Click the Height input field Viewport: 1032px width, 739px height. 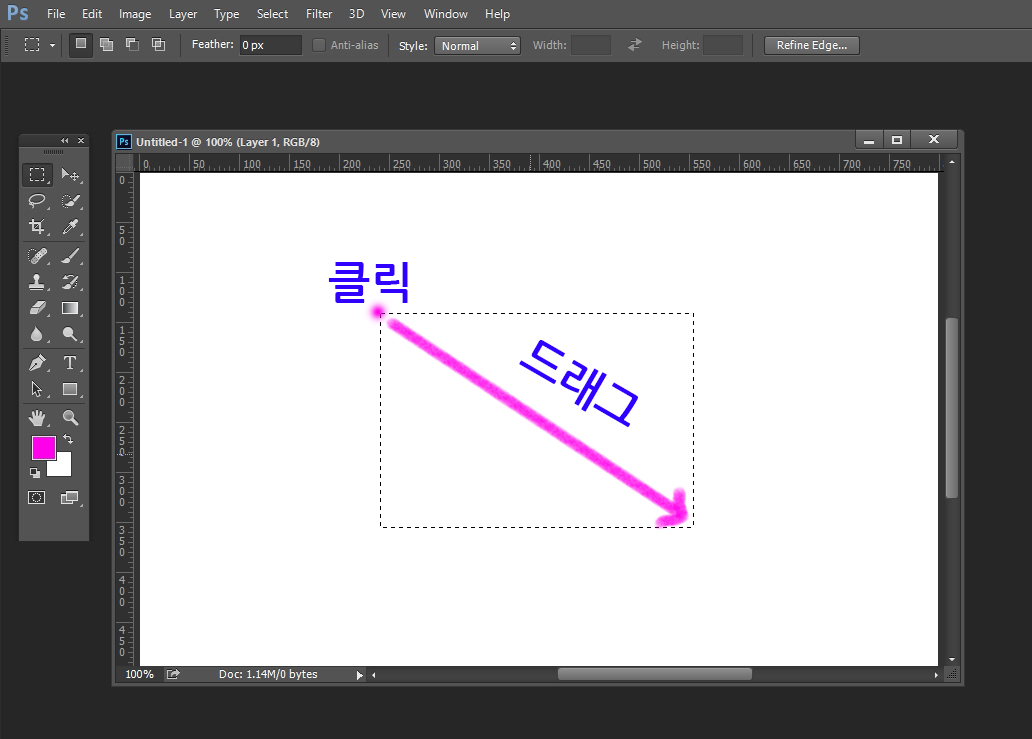coord(723,45)
